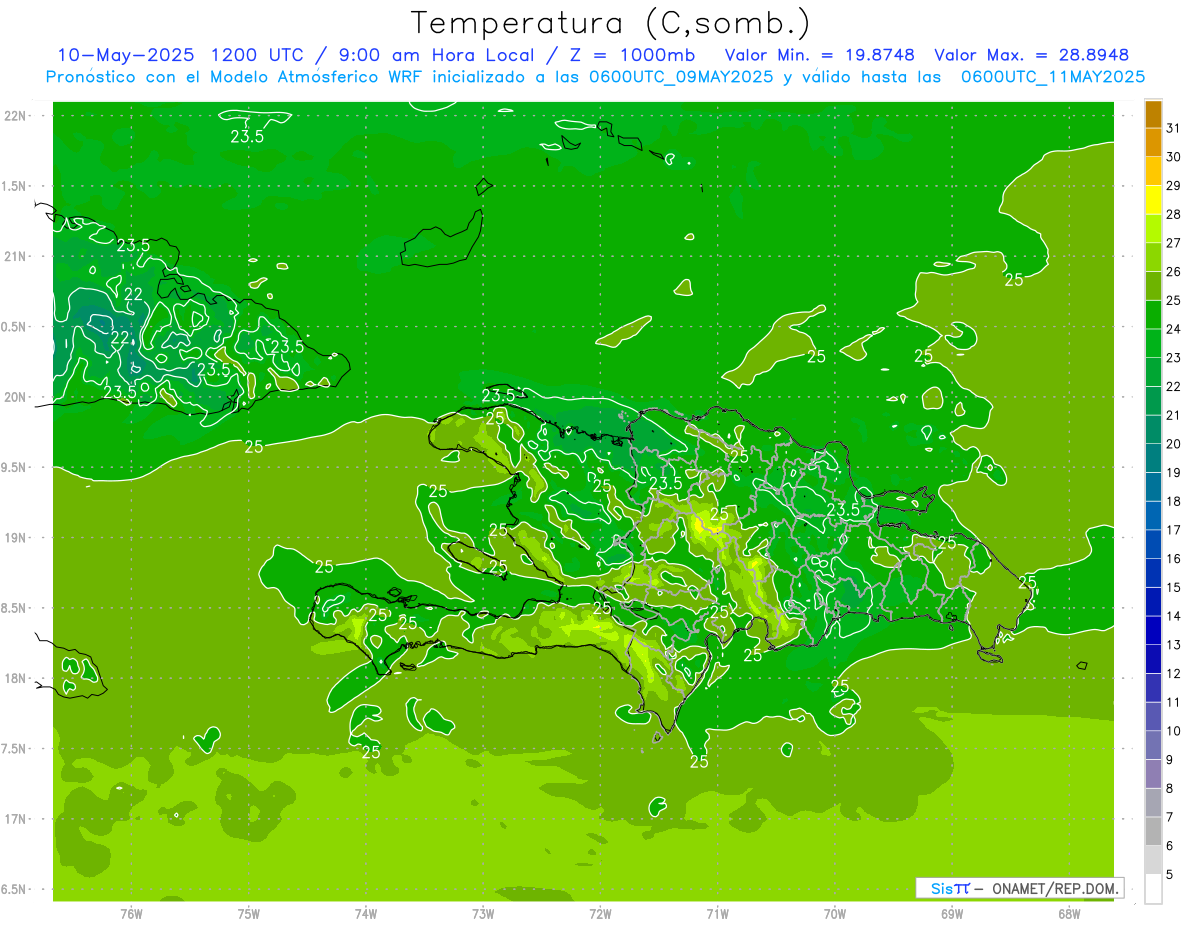Pick the legend swatch between 19 and 20

(1153, 459)
